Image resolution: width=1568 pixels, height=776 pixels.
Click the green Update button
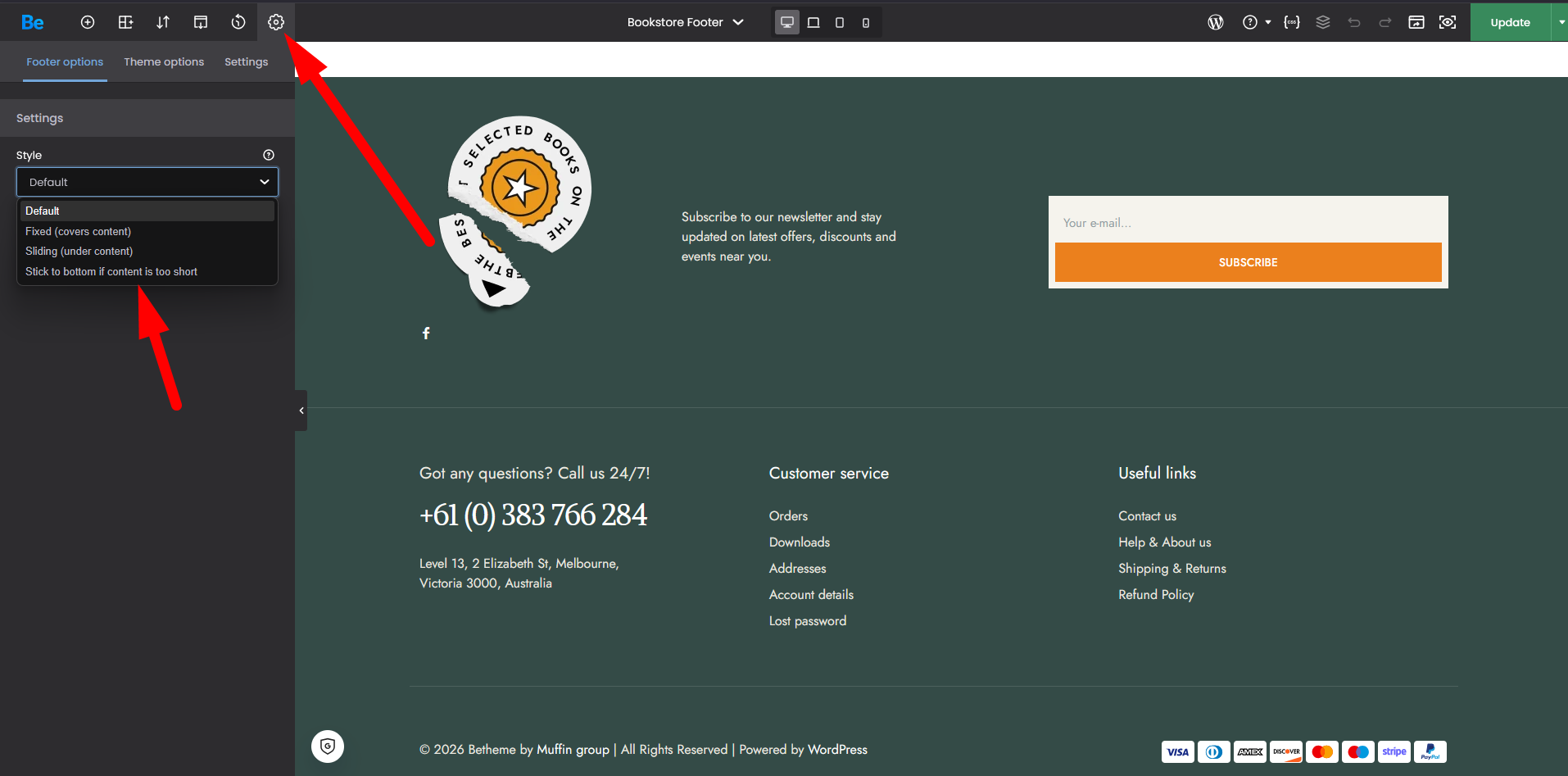pyautogui.click(x=1510, y=22)
